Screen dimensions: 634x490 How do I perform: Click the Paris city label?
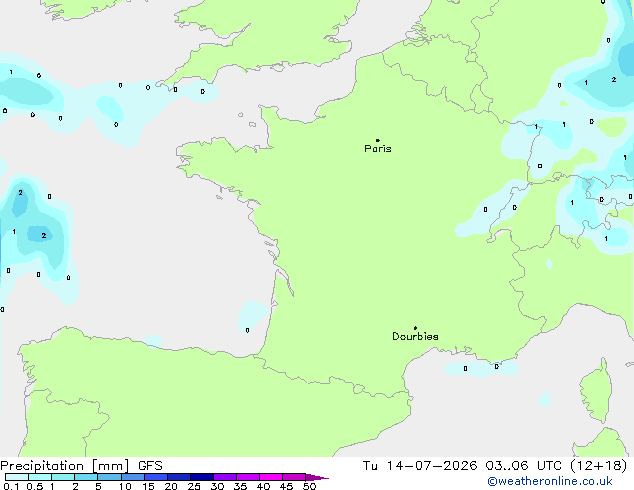click(378, 148)
